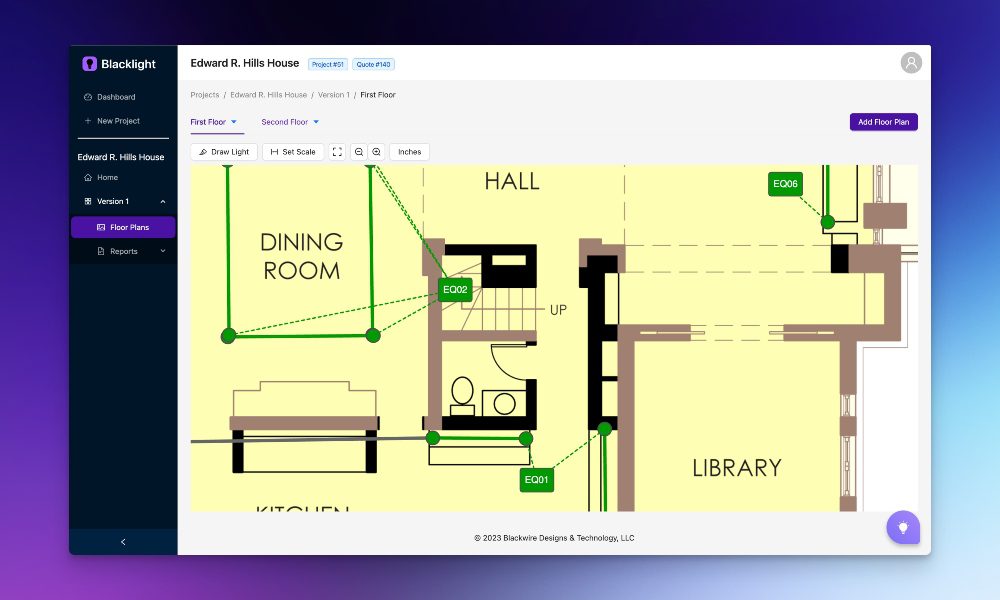Viewport: 1000px width, 600px height.
Task: Expand the Reports section
Action: (163, 251)
